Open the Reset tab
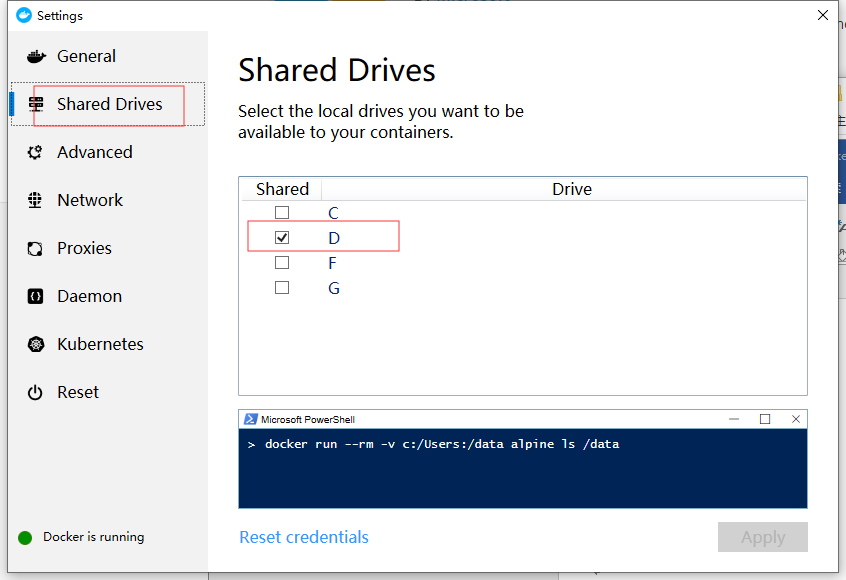 click(108, 392)
